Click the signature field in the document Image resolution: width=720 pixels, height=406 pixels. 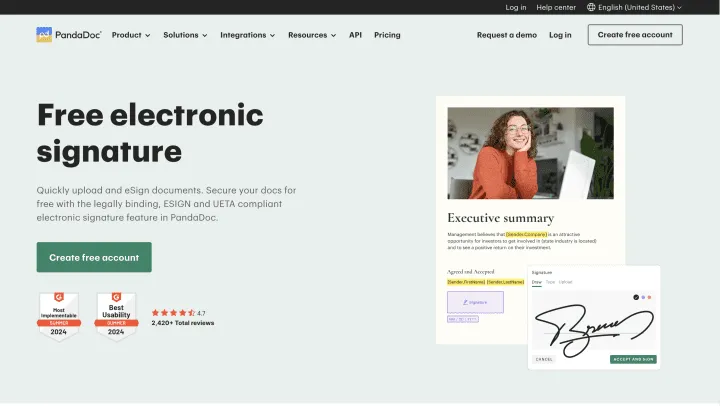pos(475,302)
